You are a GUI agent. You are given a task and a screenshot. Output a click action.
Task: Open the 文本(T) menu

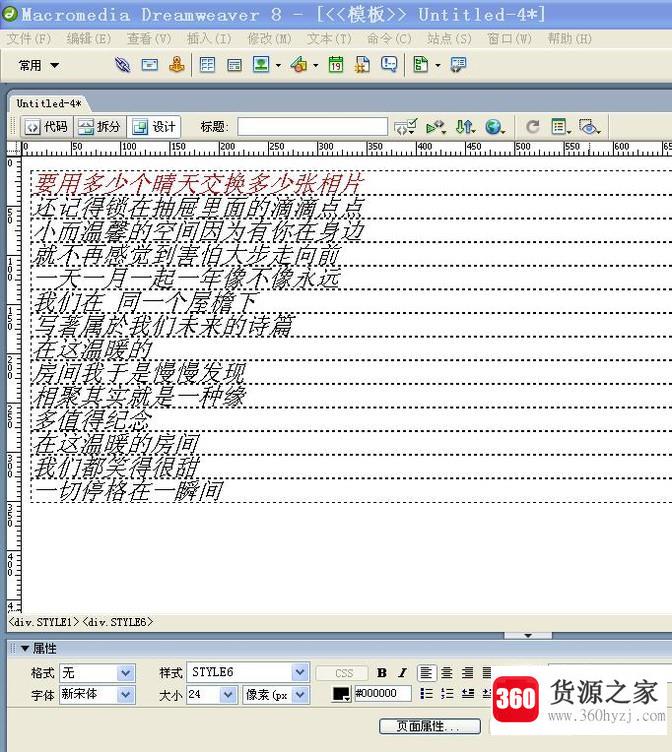[329, 39]
